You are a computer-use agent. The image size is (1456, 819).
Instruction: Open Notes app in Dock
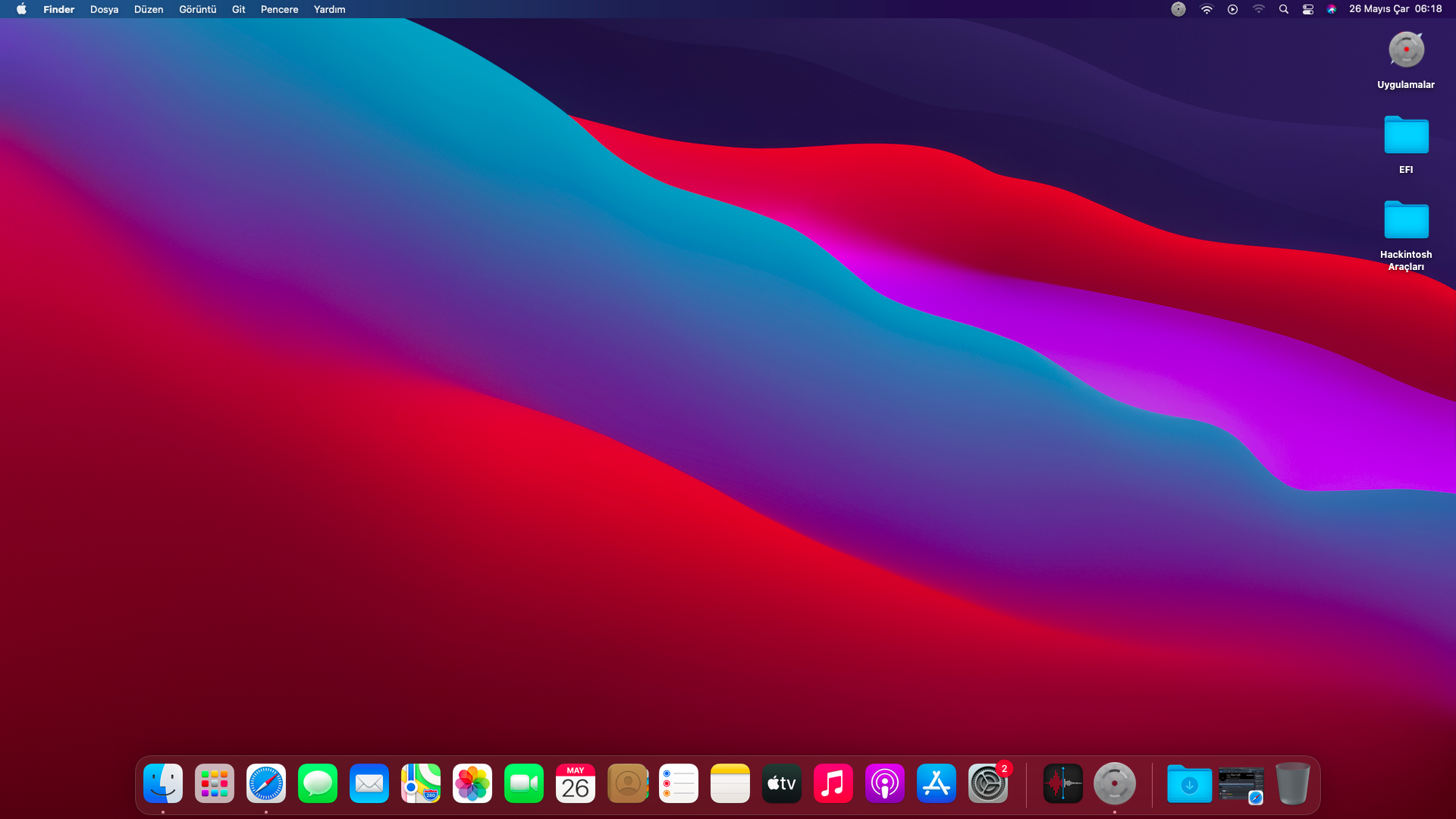coord(730,783)
